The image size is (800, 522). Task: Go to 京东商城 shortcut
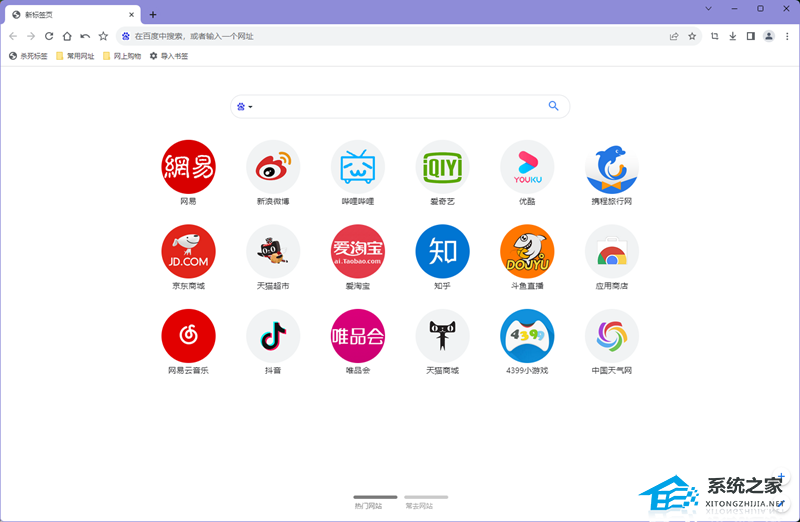coord(188,251)
